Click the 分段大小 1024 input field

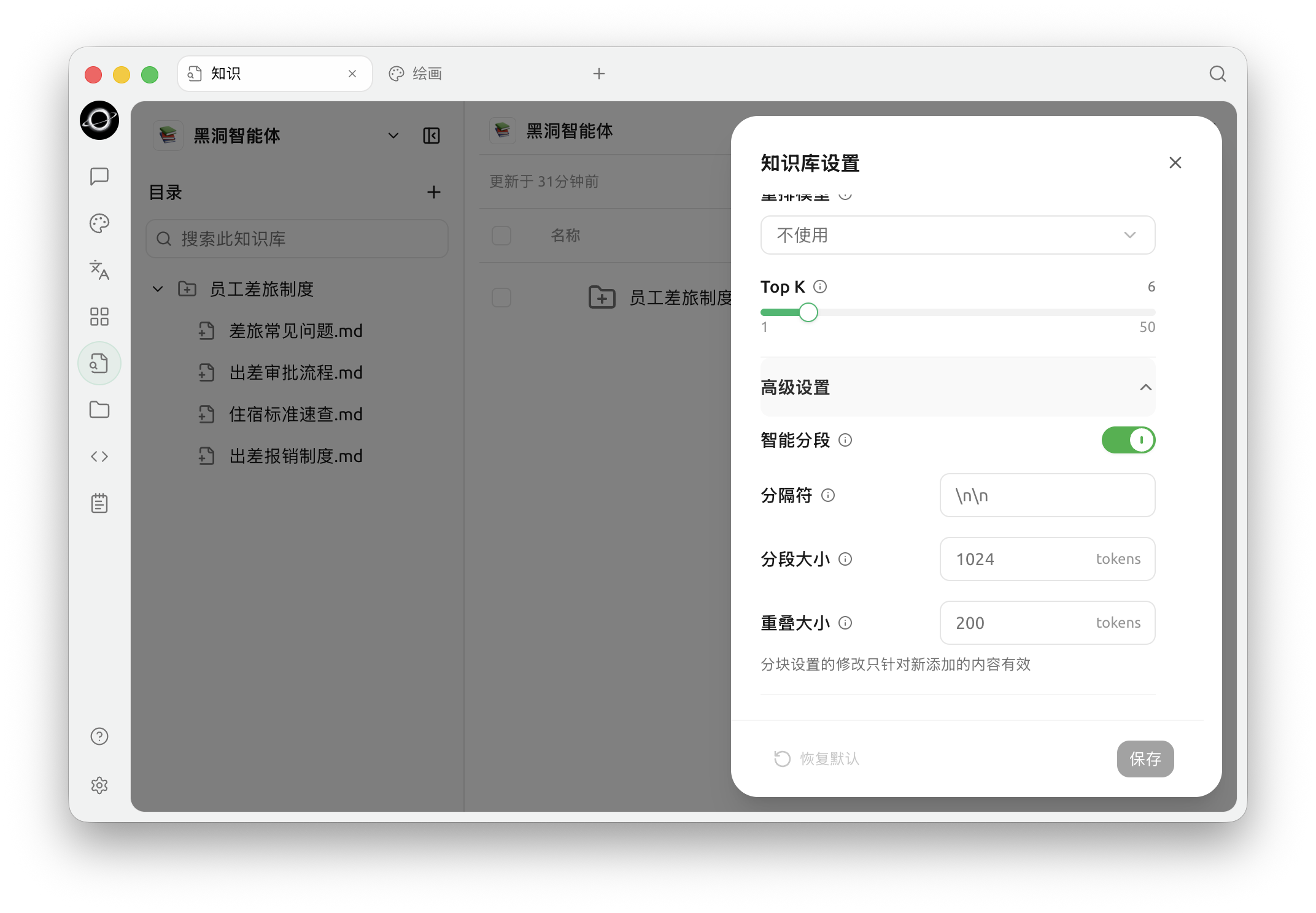pos(1047,559)
